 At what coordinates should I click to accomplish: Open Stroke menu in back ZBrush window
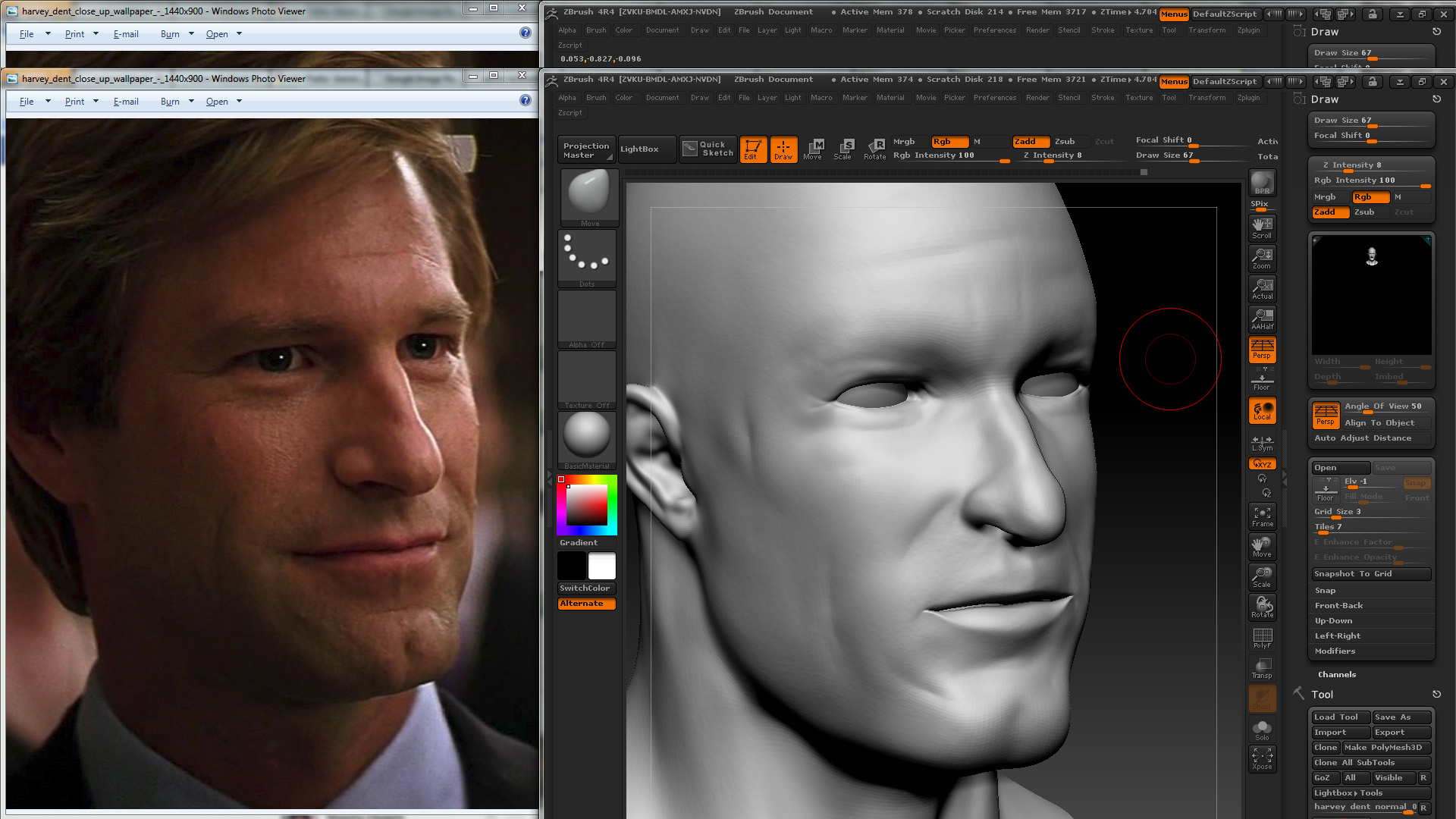(1103, 30)
